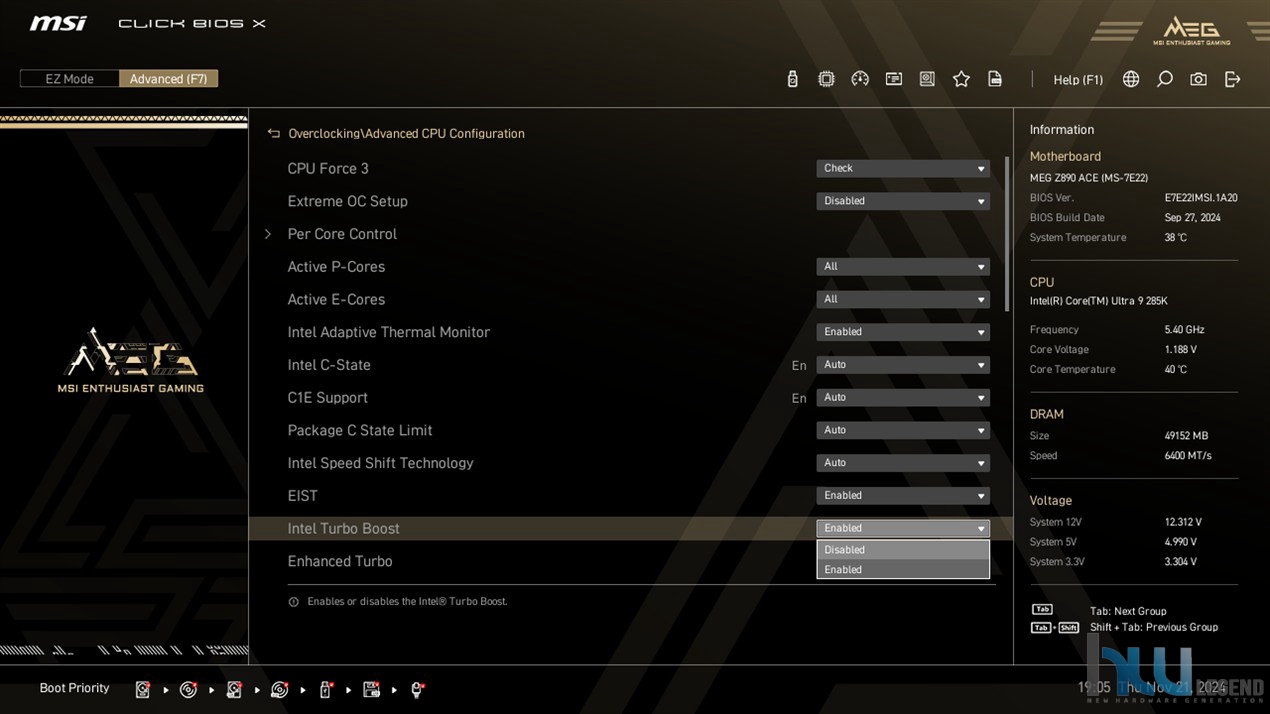Open the Active P-Cores dropdown
The height and width of the screenshot is (714, 1270).
[x=903, y=267]
